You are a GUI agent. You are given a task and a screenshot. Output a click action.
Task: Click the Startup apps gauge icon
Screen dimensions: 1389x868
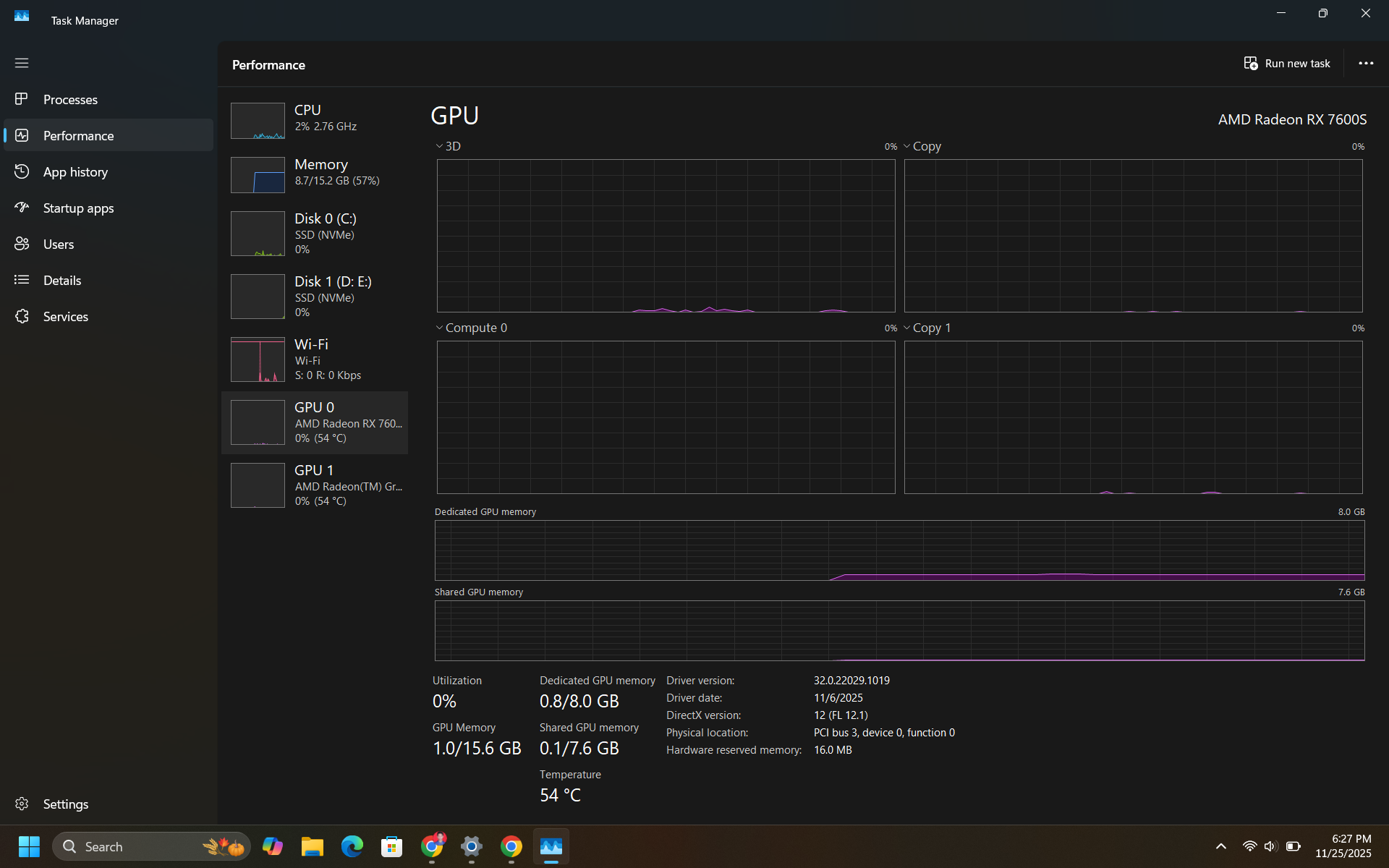point(22,208)
